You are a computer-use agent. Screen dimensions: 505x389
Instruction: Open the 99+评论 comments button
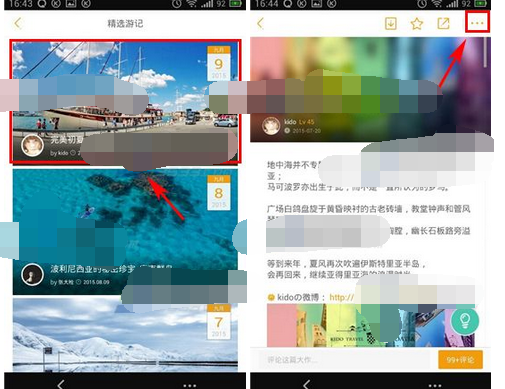pos(460,360)
